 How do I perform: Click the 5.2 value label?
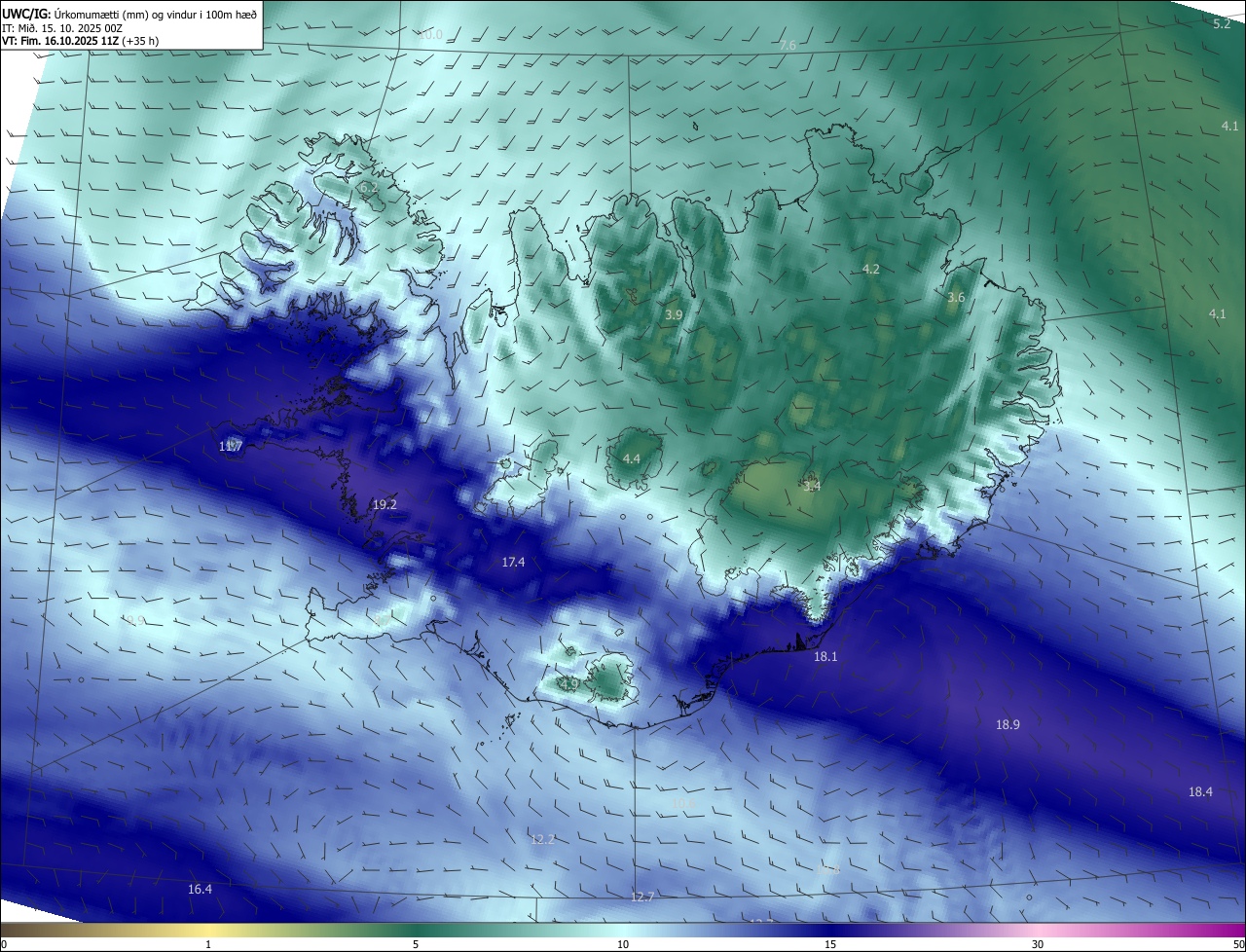[1222, 23]
